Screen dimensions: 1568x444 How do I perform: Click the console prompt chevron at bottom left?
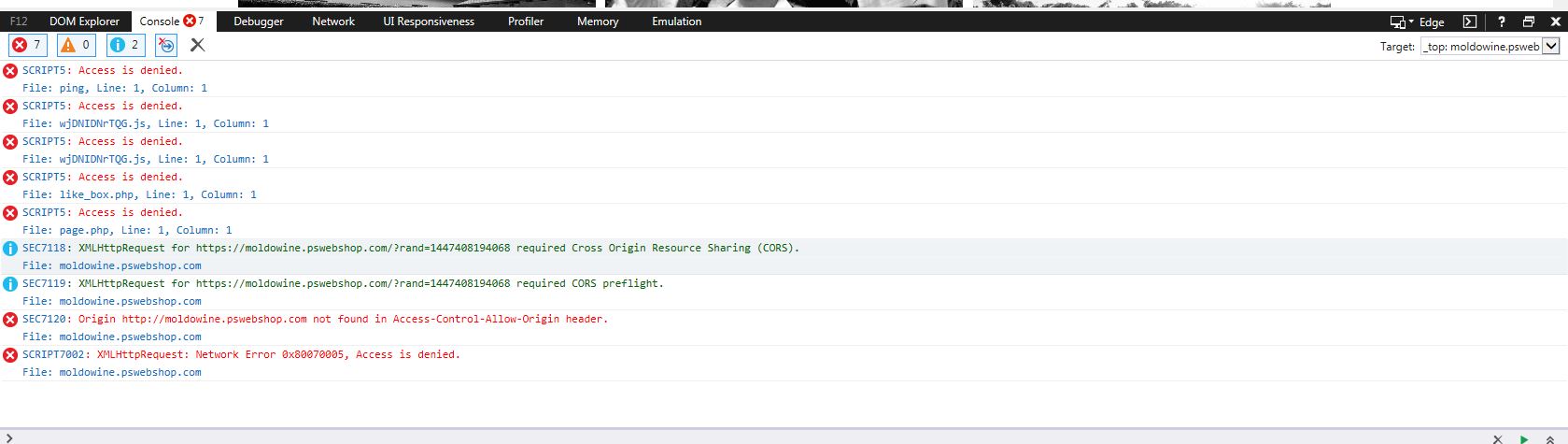click(8, 437)
